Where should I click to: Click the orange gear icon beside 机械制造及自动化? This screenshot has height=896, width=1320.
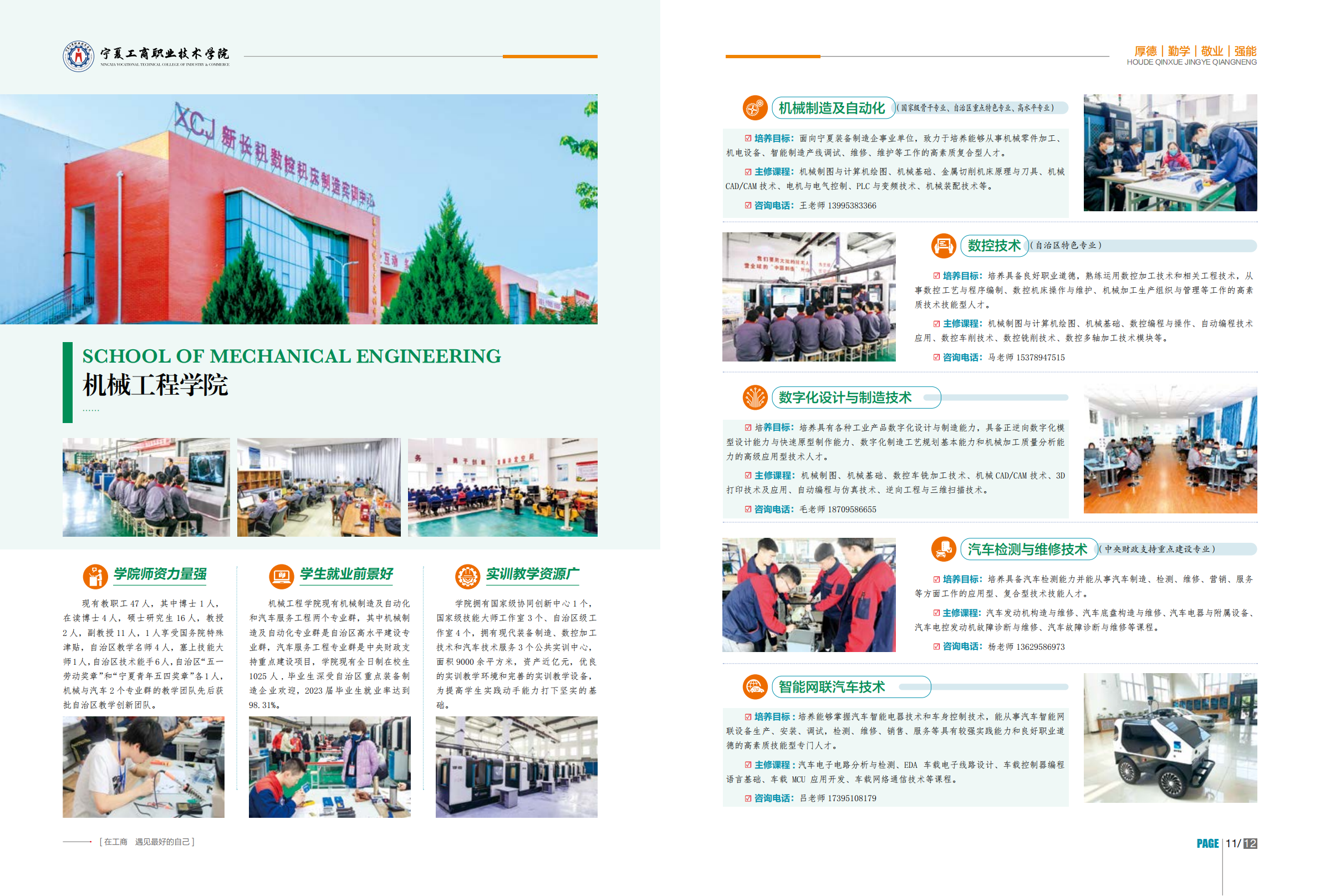(755, 108)
